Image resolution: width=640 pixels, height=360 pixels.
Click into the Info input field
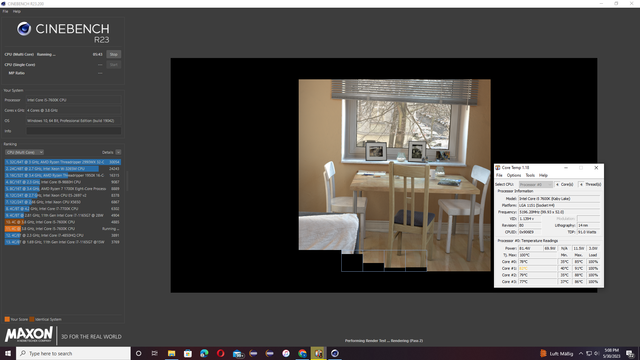[74, 131]
